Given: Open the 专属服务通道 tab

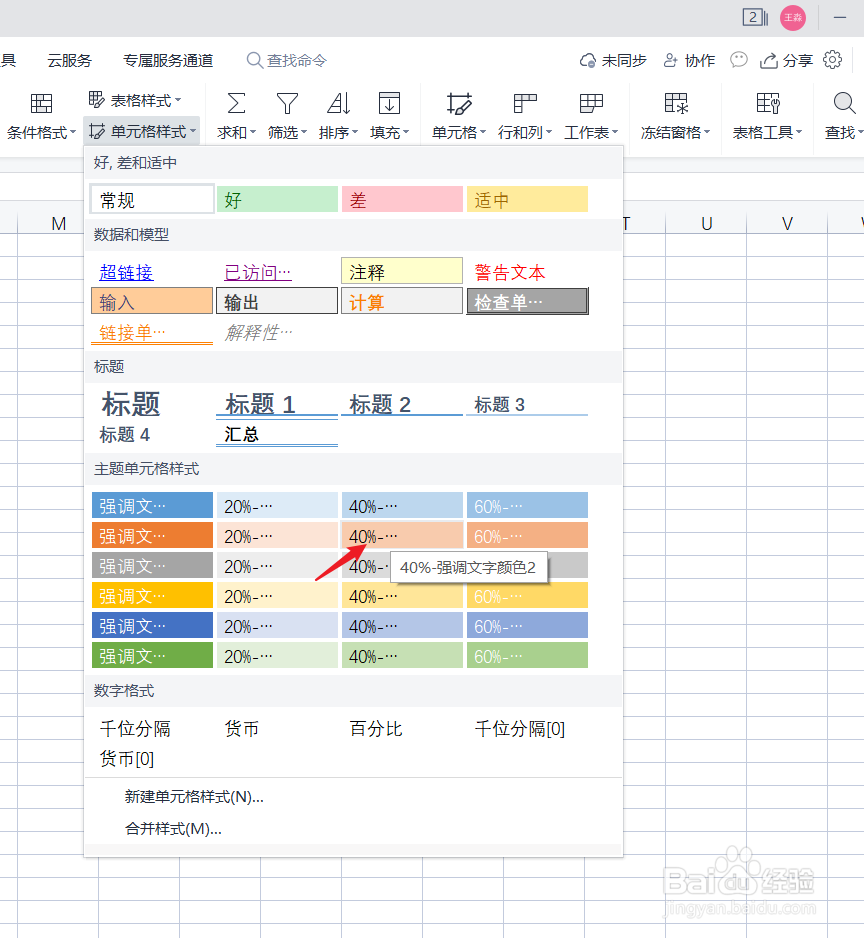Looking at the screenshot, I should tap(168, 60).
